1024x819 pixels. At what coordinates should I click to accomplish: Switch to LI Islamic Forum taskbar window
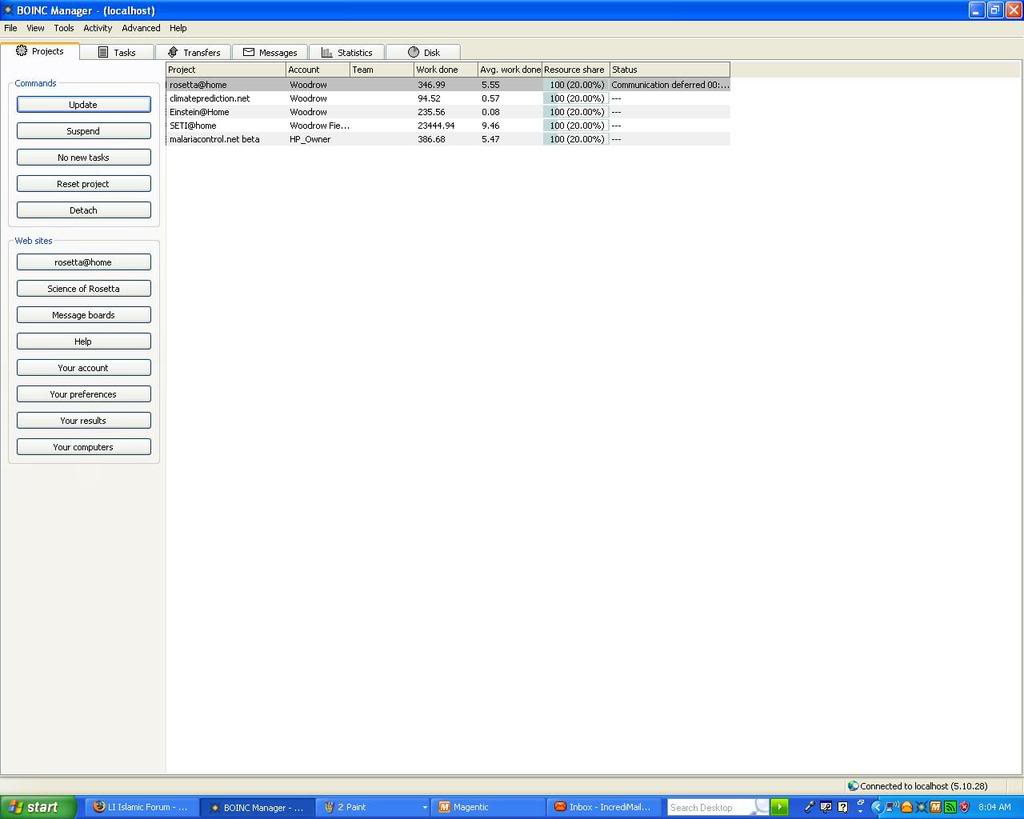[141, 807]
